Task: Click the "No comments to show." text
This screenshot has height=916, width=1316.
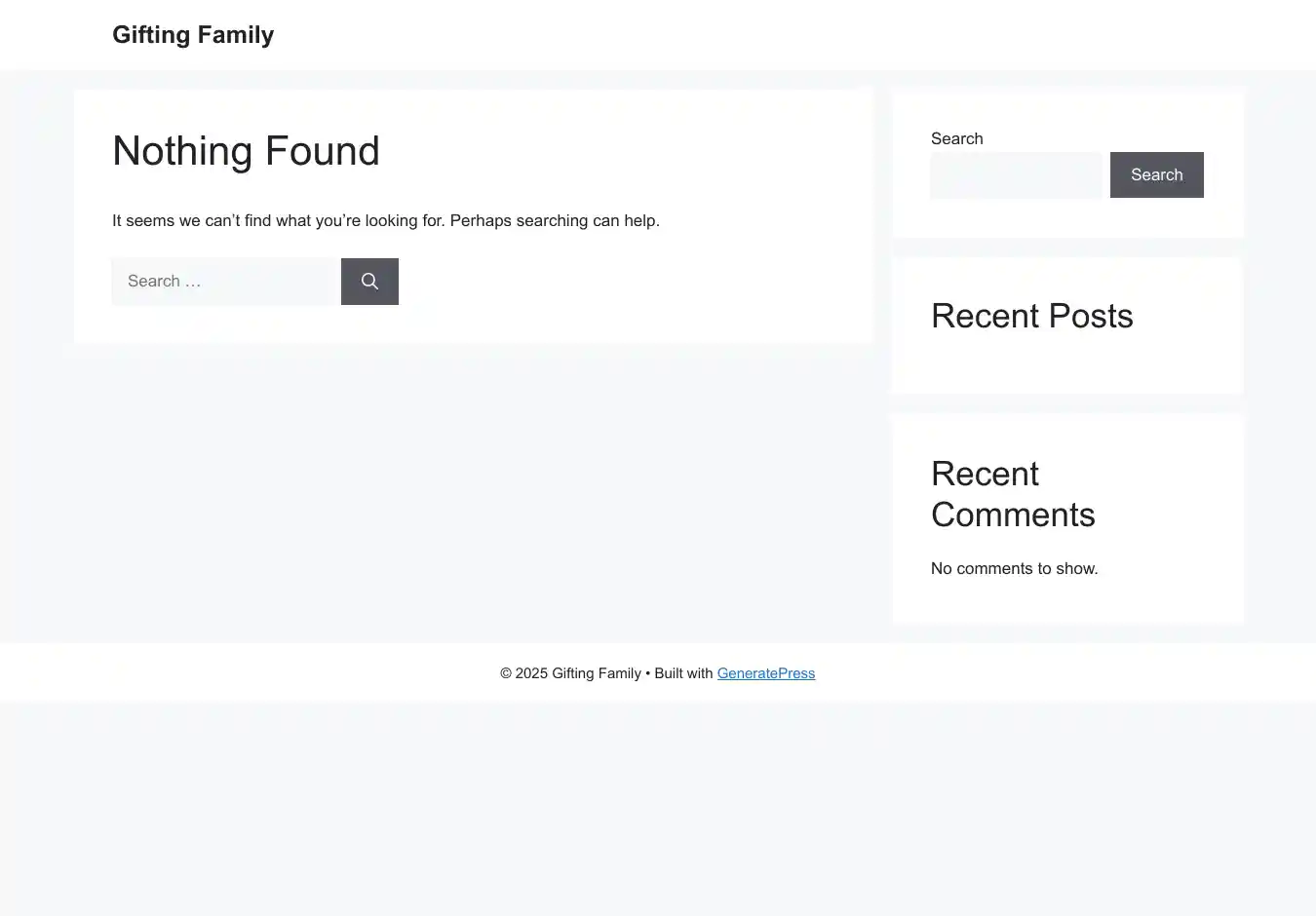Action: [x=1014, y=568]
